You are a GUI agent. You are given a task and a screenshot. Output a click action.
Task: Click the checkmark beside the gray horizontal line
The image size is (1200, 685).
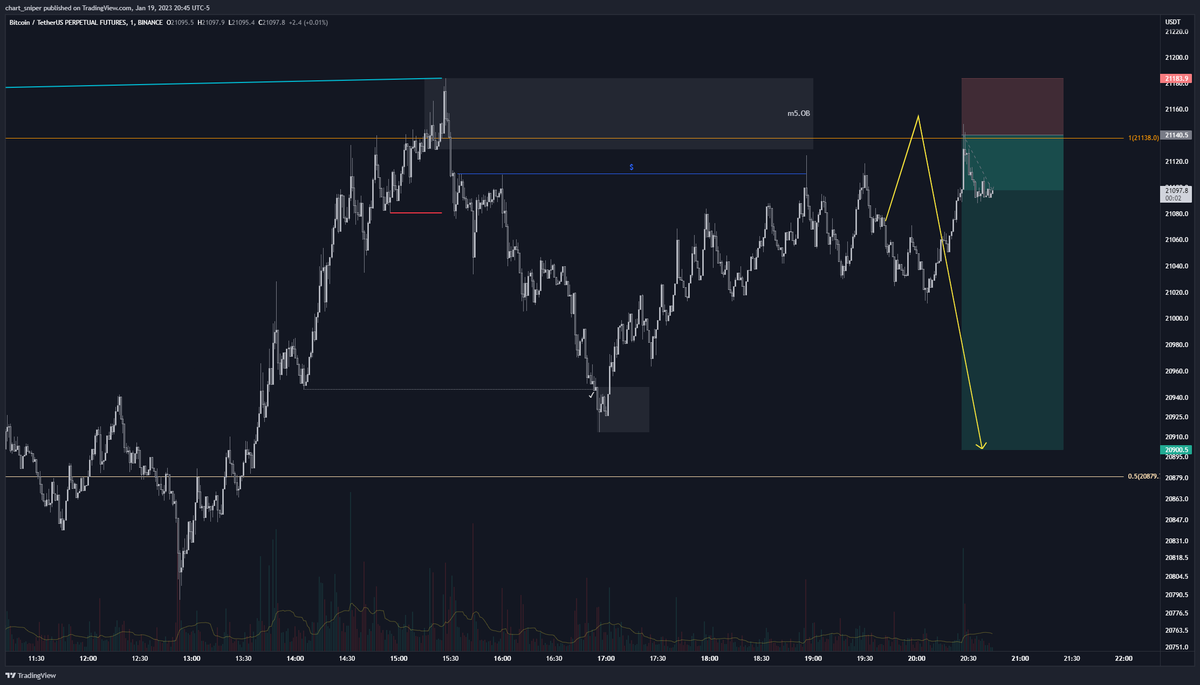[x=592, y=395]
